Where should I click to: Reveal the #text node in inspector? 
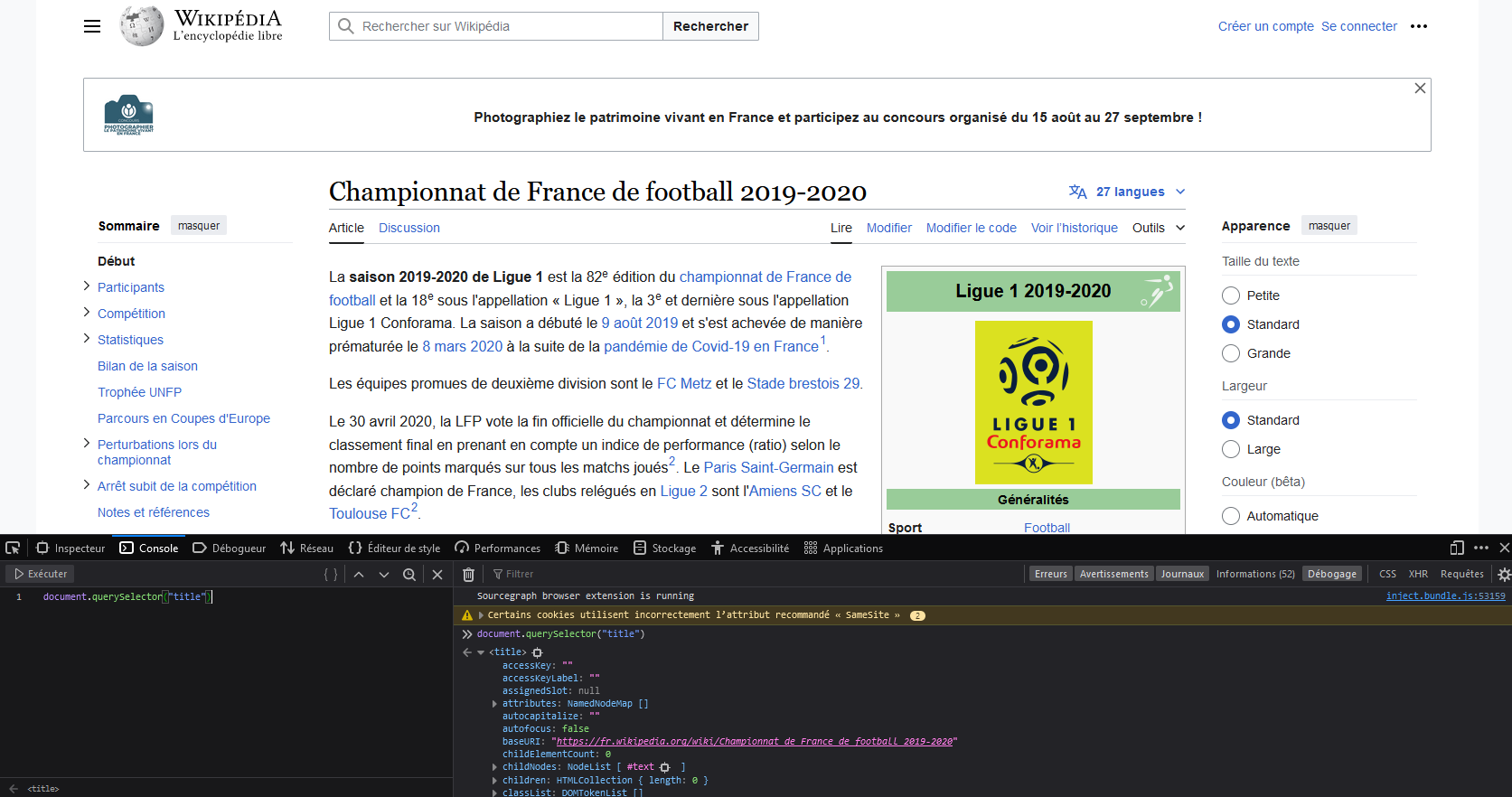pyautogui.click(x=665, y=767)
